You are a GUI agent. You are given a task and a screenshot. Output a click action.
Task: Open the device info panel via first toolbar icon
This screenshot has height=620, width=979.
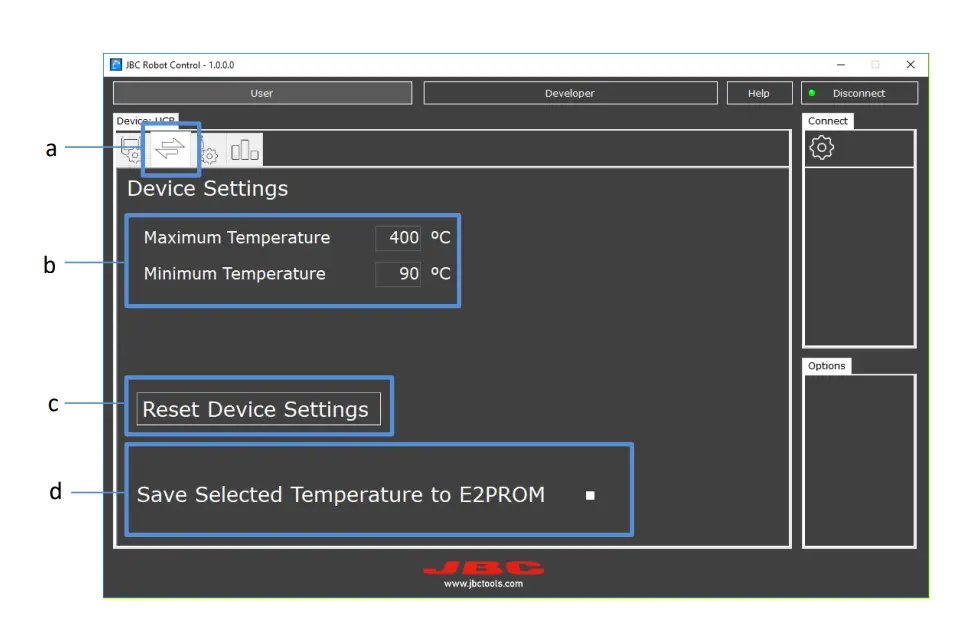tap(131, 148)
